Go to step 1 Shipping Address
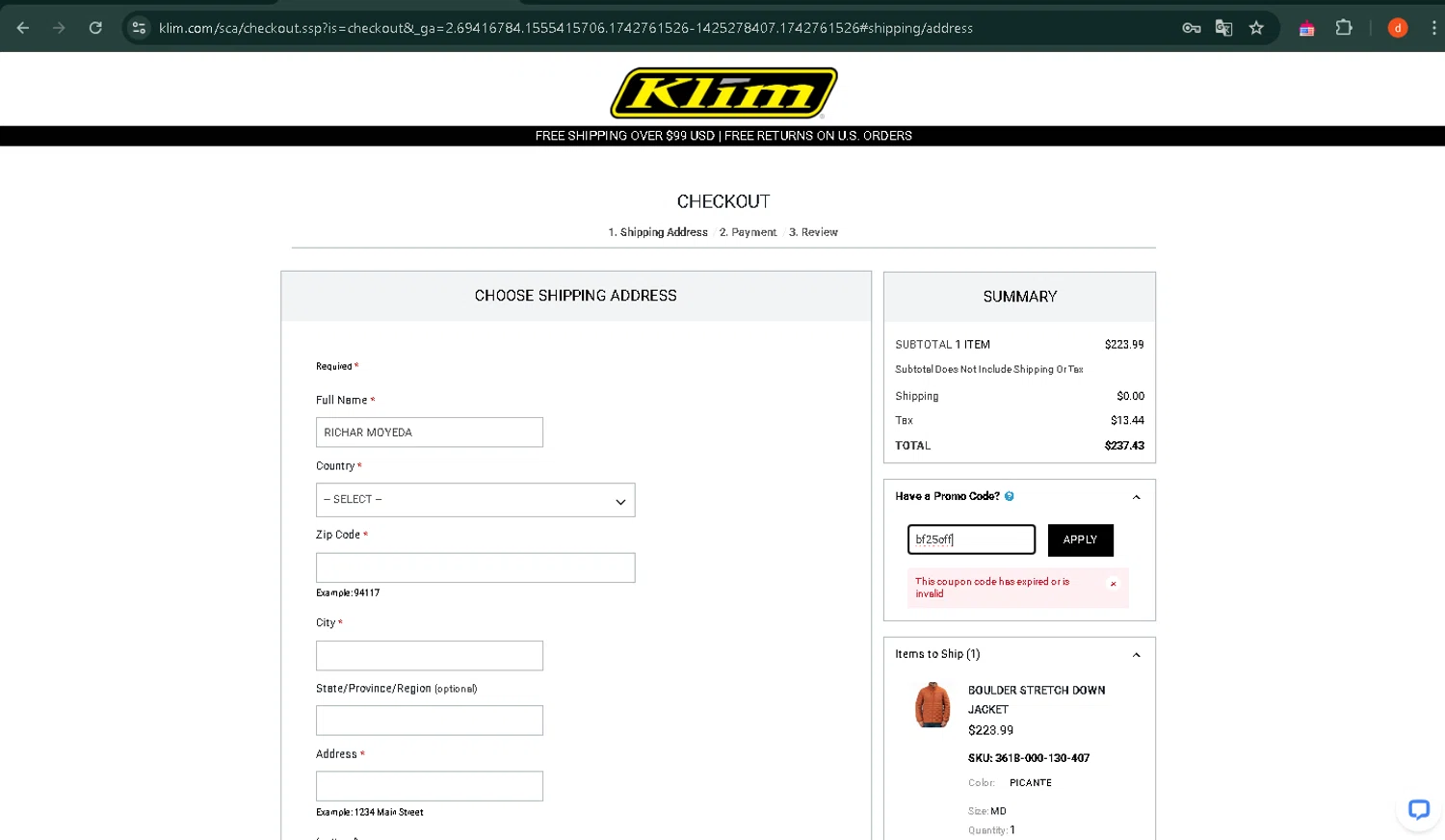 pyautogui.click(x=658, y=232)
